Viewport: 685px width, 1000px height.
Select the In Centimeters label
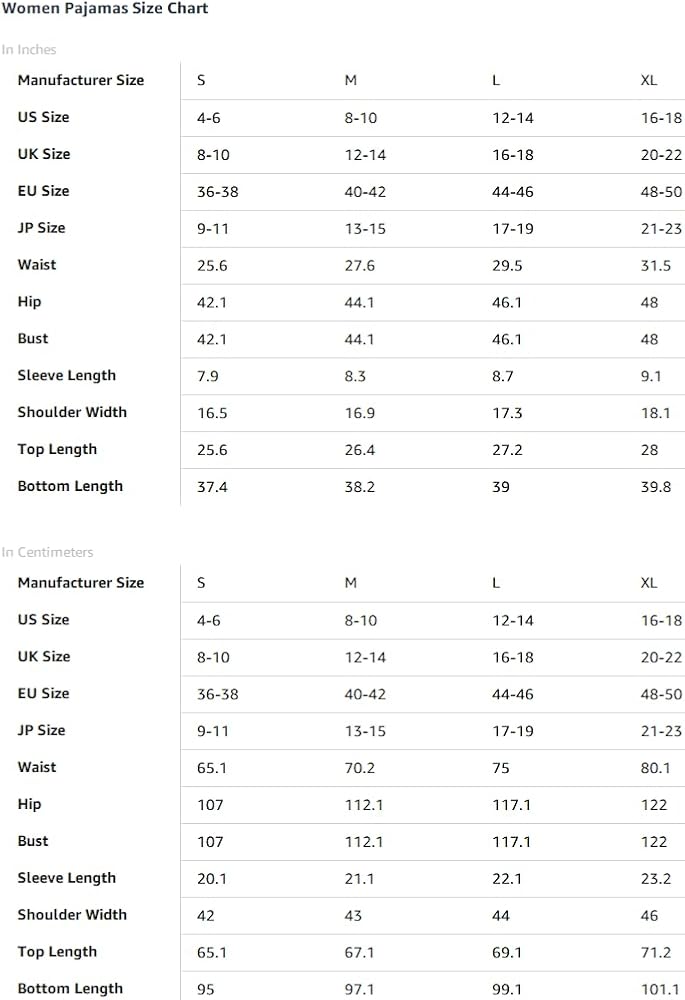[47, 552]
